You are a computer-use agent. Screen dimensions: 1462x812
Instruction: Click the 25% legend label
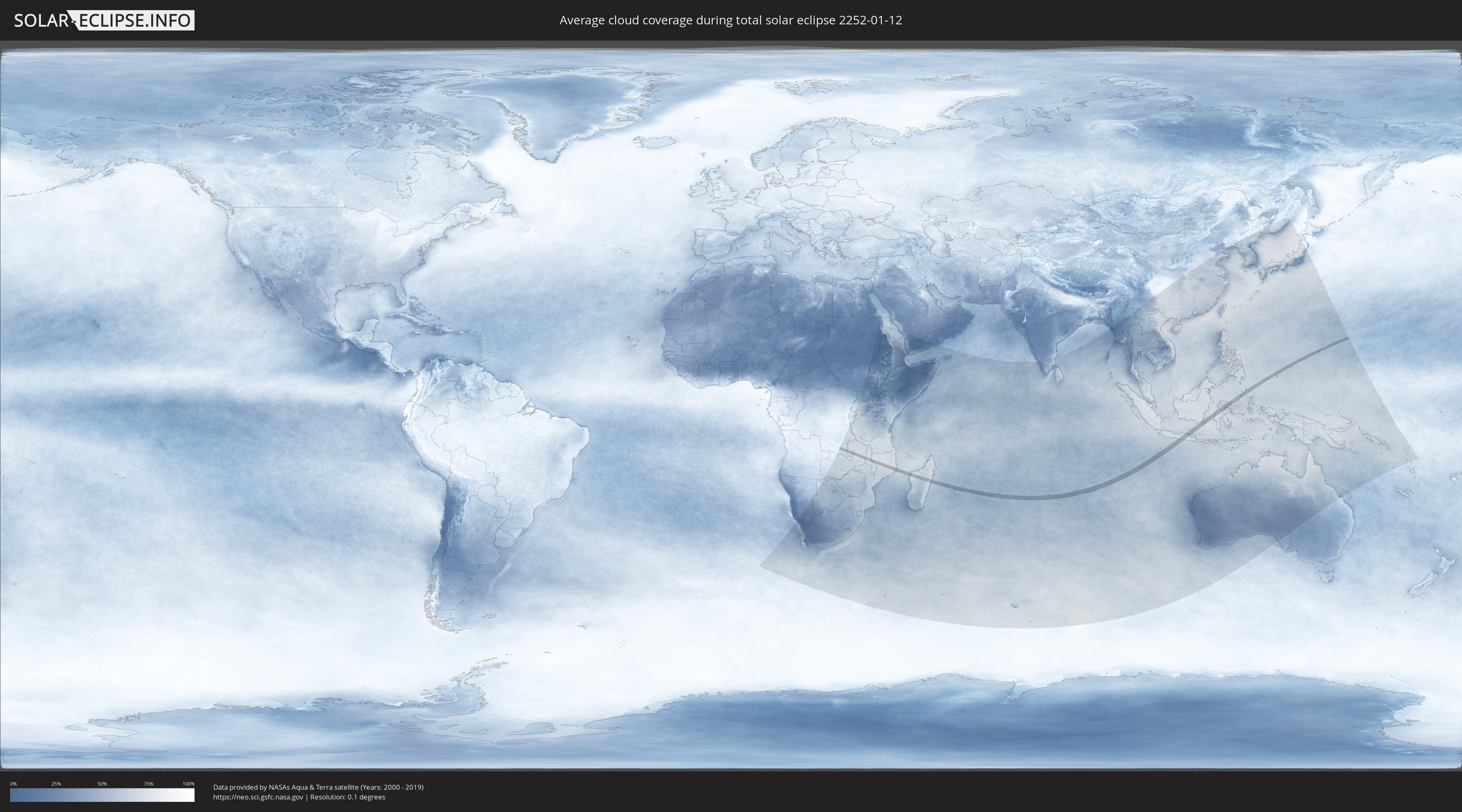(56, 784)
